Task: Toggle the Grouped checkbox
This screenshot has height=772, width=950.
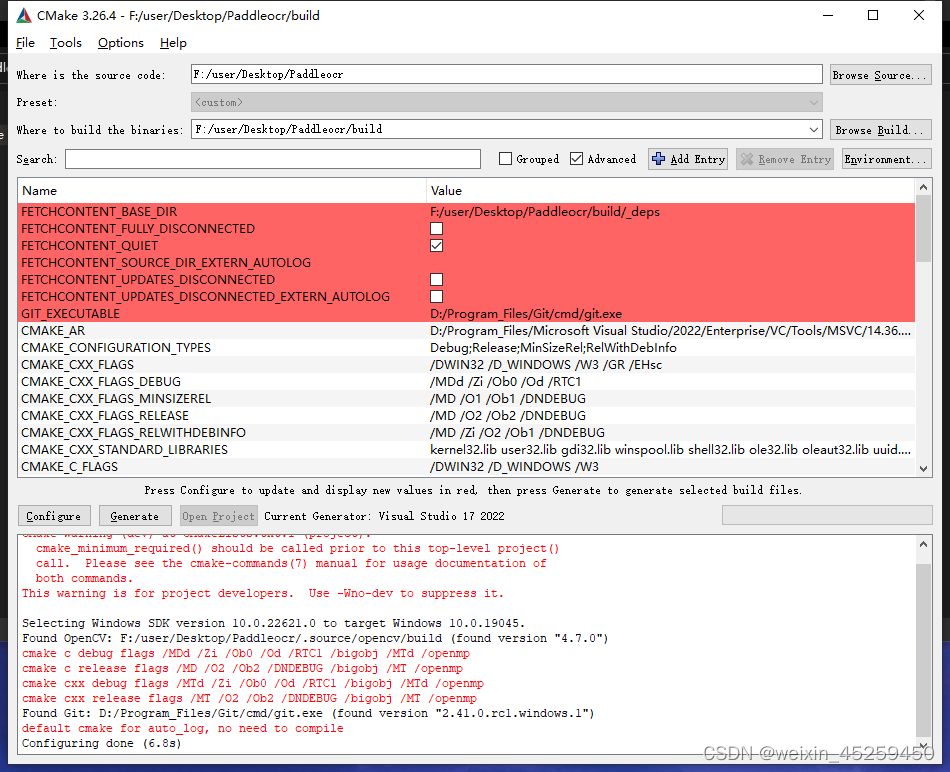Action: [505, 159]
